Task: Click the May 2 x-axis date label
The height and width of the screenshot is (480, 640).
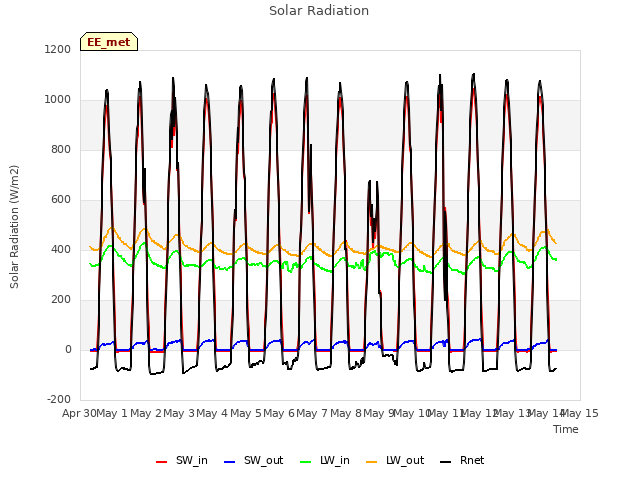Action: pos(146,413)
